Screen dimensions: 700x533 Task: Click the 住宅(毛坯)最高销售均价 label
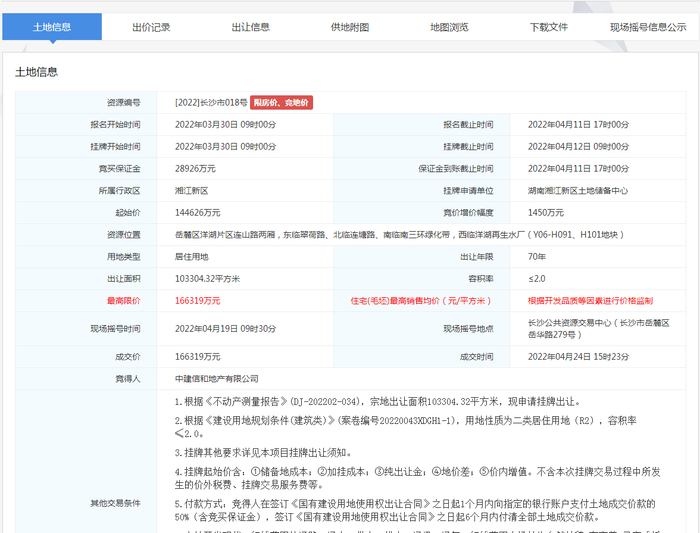tap(421, 301)
